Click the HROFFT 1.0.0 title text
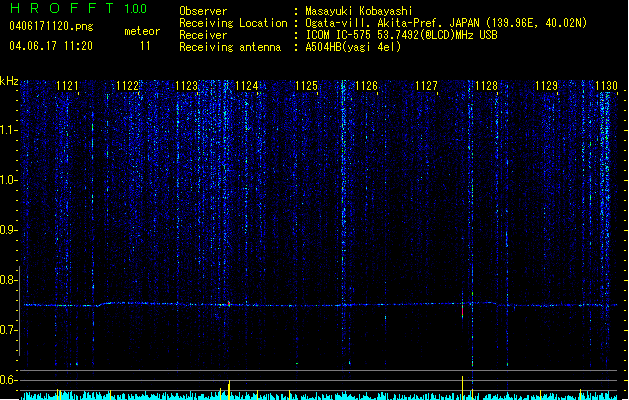This screenshot has width=629, height=400. [x=79, y=8]
